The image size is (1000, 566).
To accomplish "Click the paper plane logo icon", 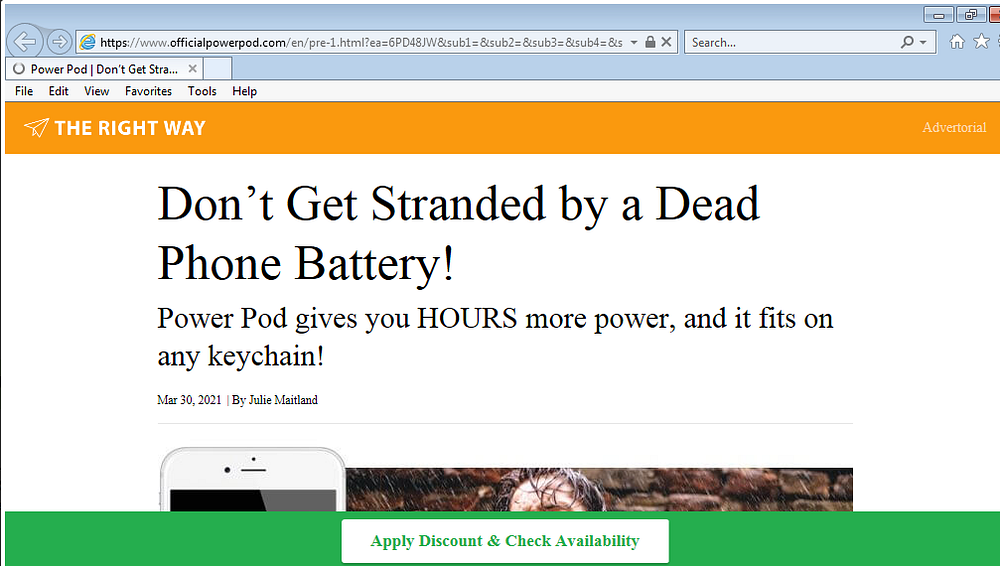I will point(36,128).
